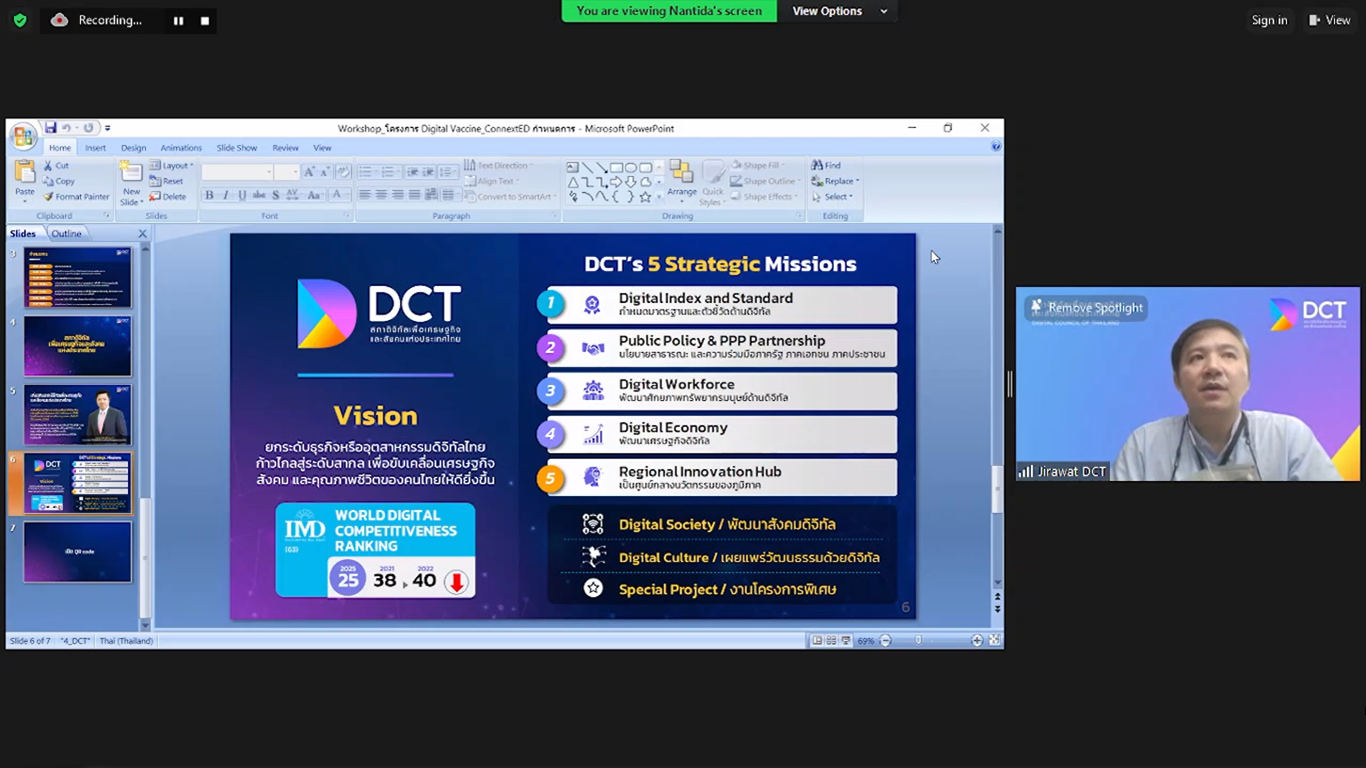This screenshot has width=1366, height=768.
Task: Open the Replace dropdown
Action: coord(836,181)
